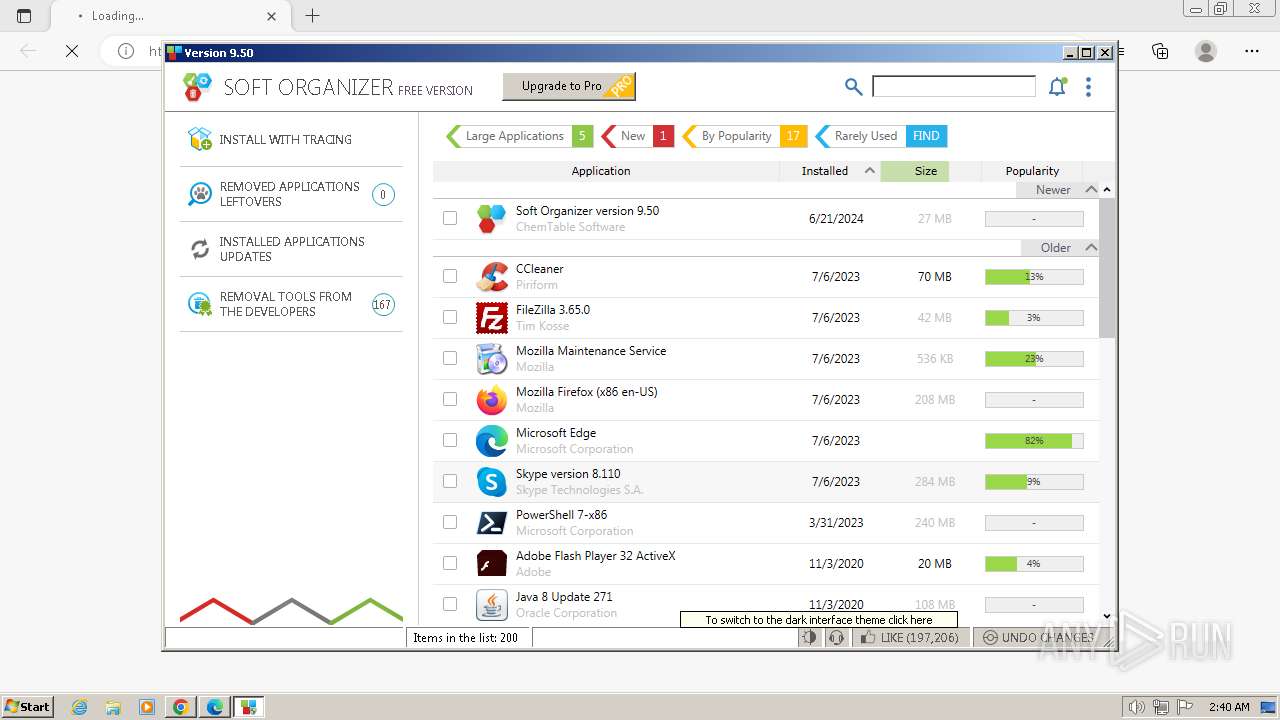Check the Mozilla Firefox checkbox
The image size is (1280, 720).
pyautogui.click(x=450, y=399)
